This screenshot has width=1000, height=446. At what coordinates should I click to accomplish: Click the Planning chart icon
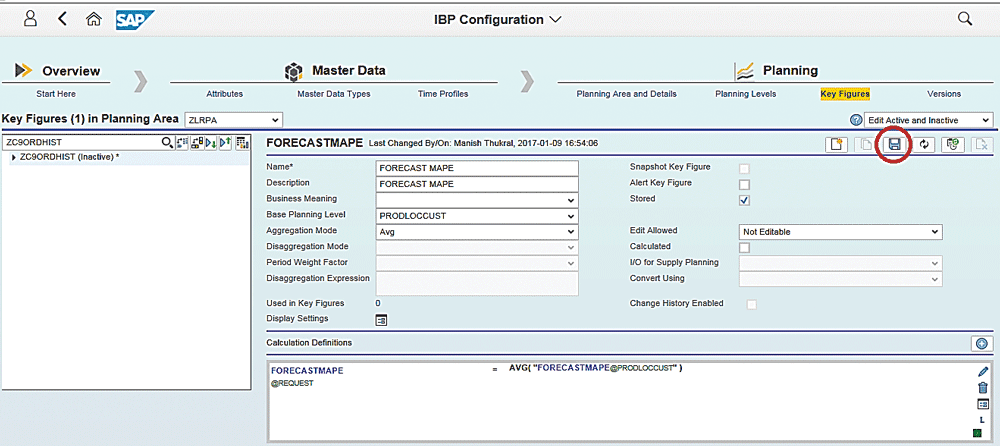coord(744,71)
